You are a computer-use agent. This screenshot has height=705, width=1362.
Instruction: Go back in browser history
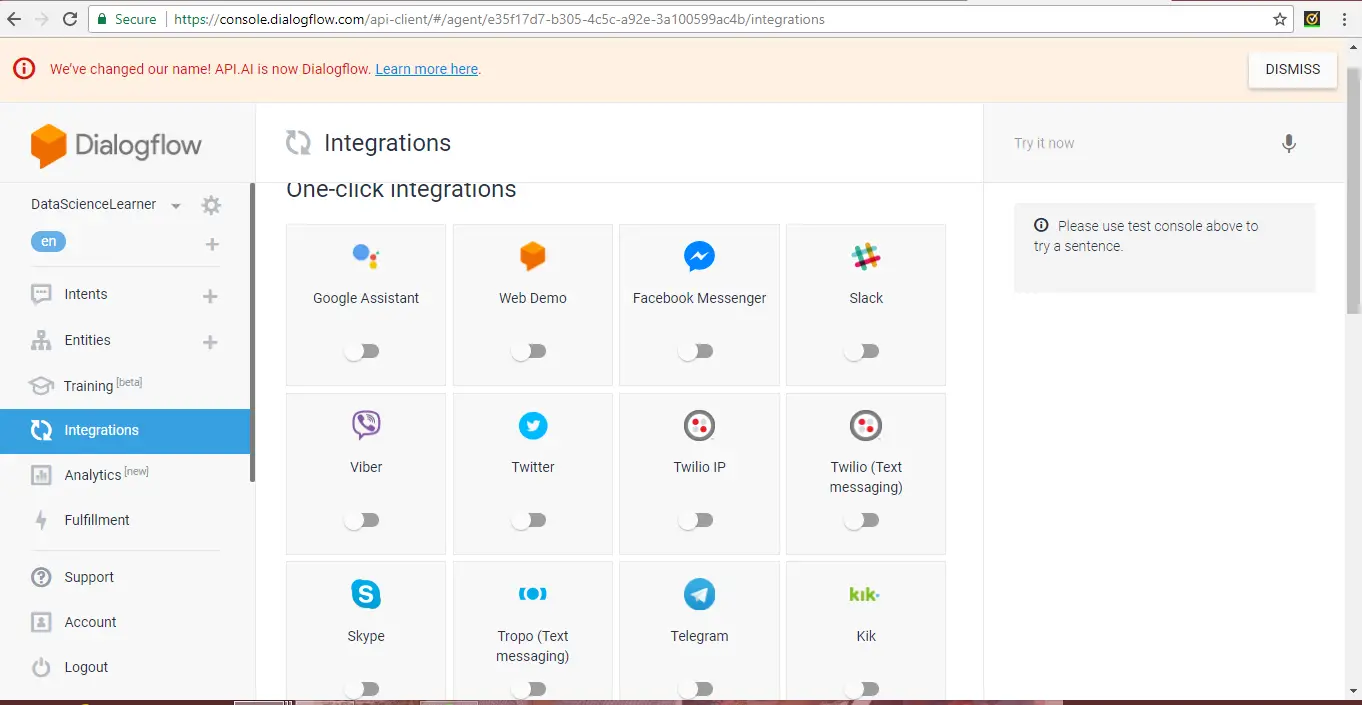[x=14, y=19]
